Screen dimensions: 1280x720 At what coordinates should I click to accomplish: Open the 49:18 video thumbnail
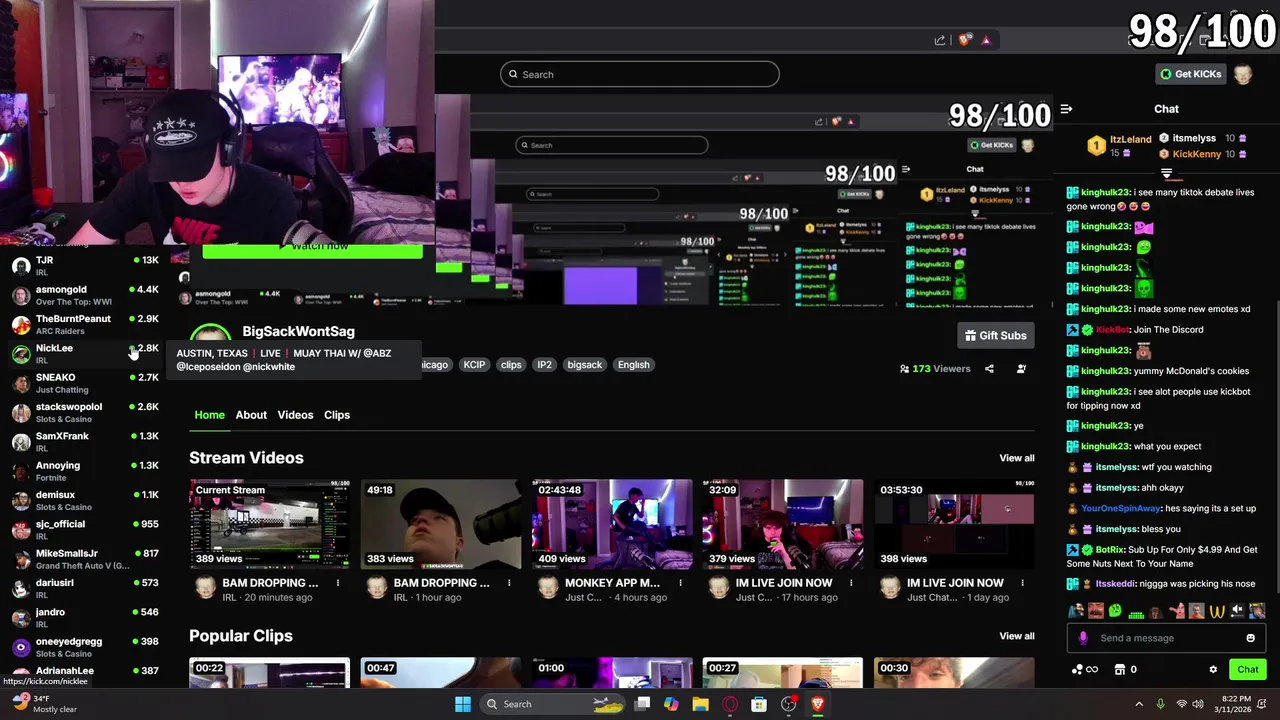coord(441,524)
